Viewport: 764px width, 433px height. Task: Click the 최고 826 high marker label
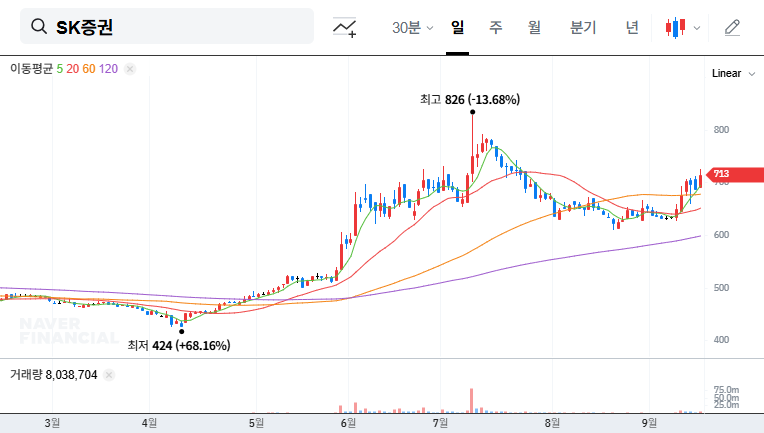coord(470,99)
